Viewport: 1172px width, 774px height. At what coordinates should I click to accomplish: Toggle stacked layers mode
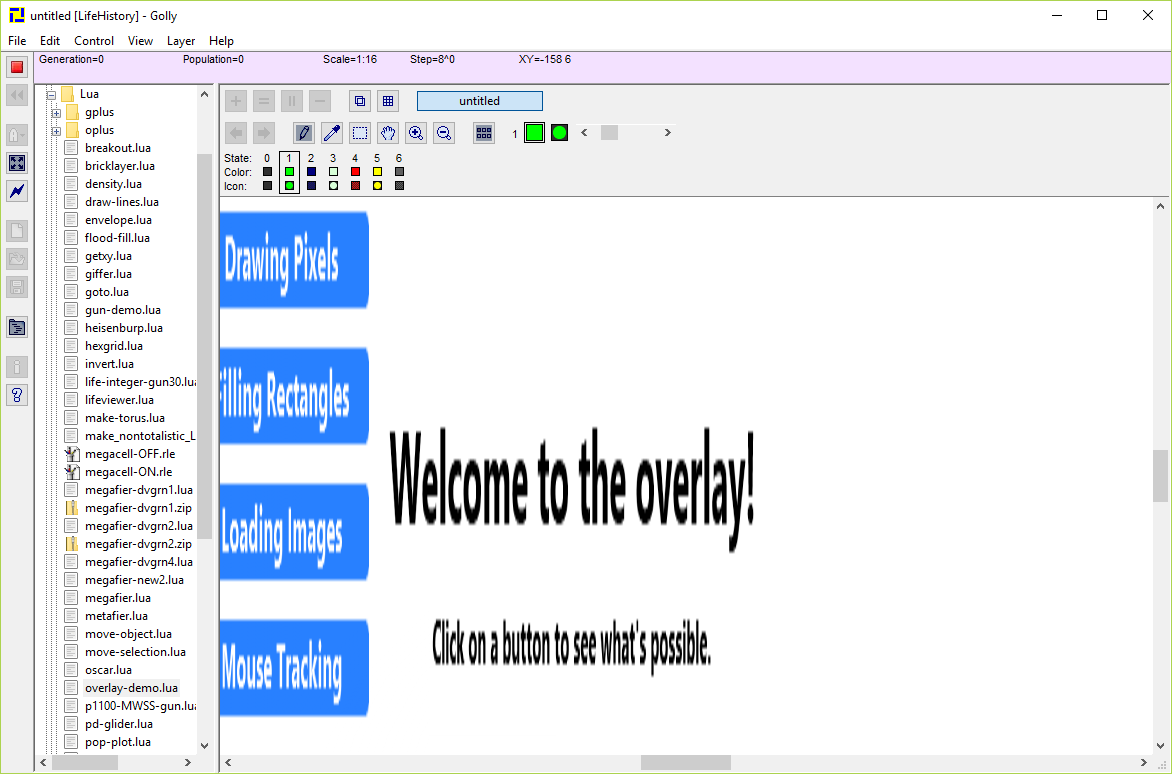coord(360,101)
